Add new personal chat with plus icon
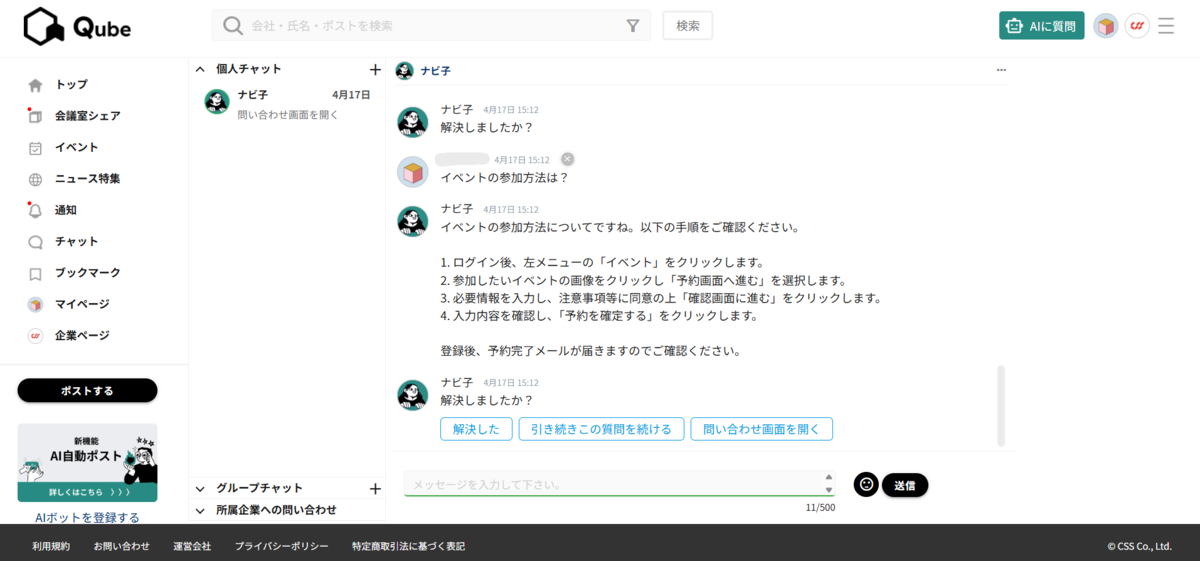 click(375, 70)
